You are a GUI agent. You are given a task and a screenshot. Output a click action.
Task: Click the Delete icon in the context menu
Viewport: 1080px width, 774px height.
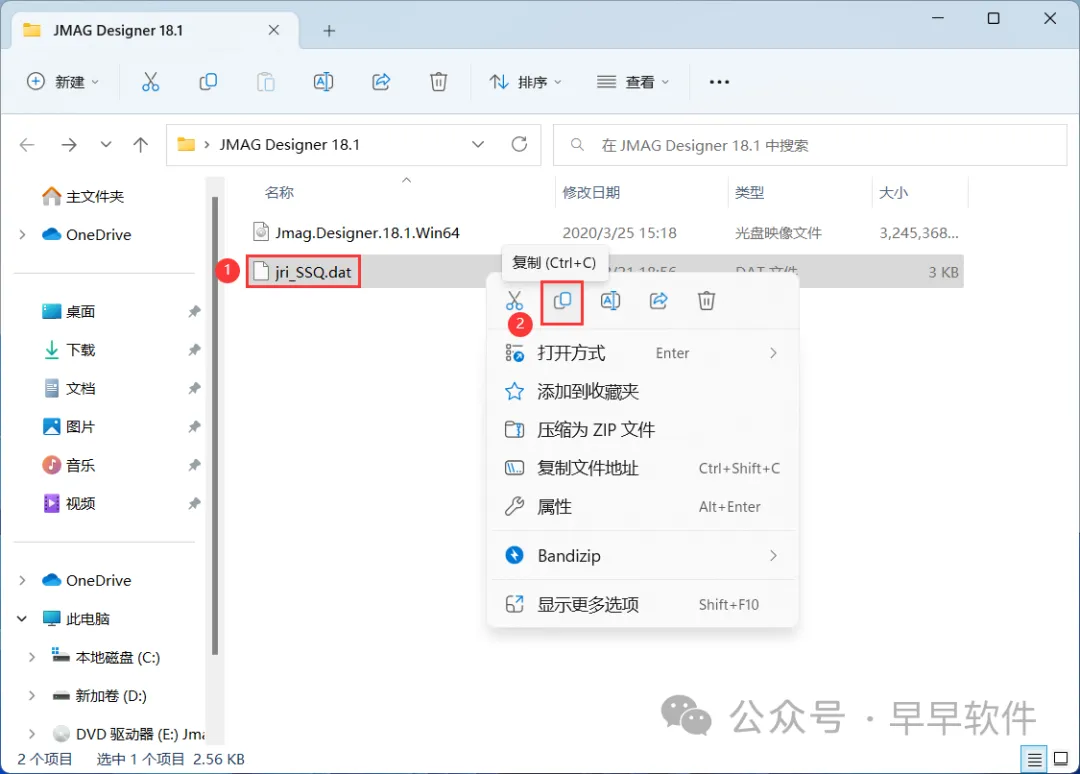706,300
